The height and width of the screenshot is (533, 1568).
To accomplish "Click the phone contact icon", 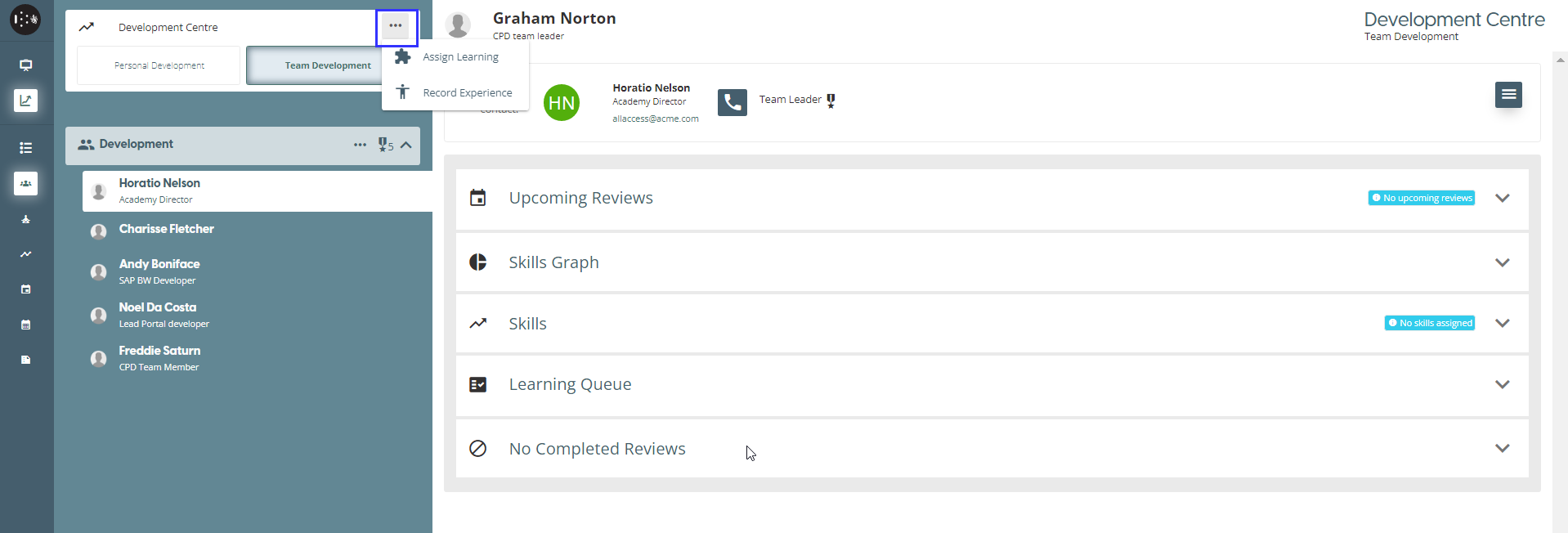I will [732, 103].
